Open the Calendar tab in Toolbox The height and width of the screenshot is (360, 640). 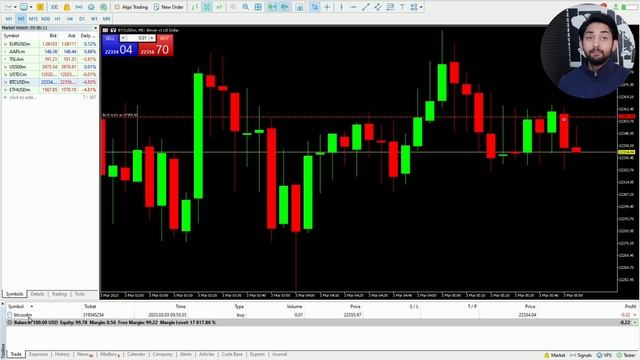[x=136, y=354]
